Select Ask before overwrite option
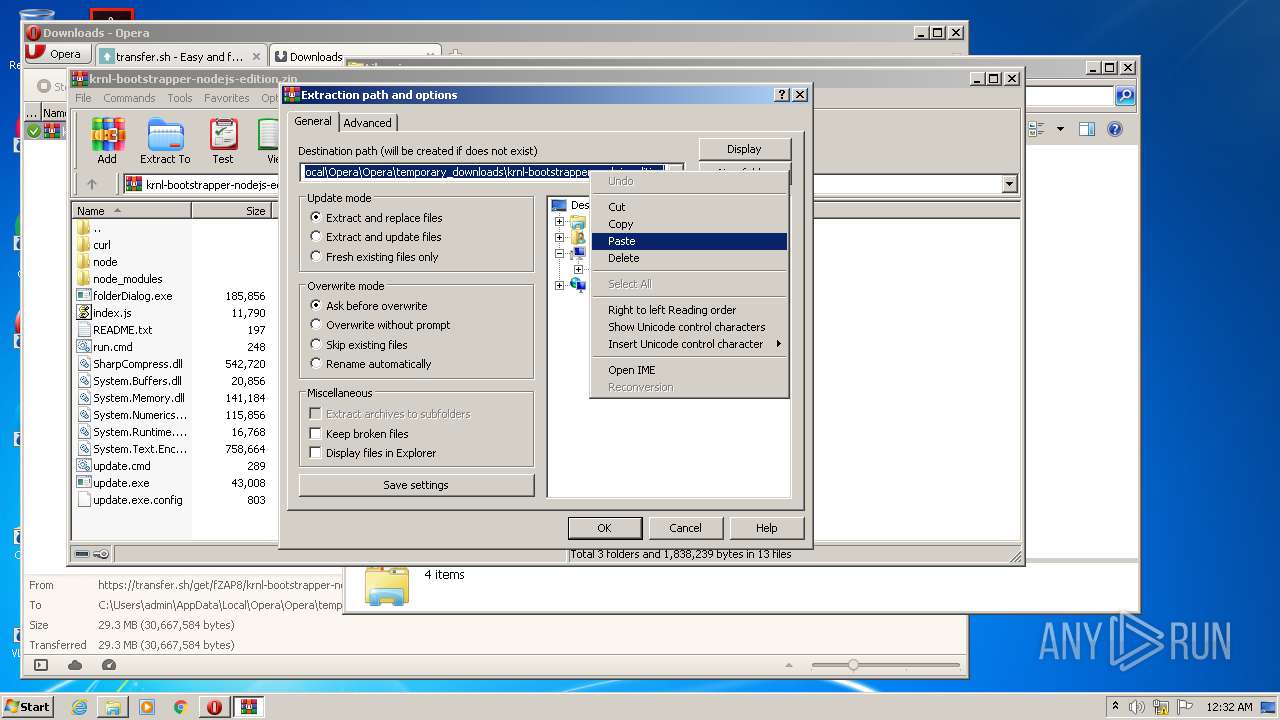 tap(316, 305)
